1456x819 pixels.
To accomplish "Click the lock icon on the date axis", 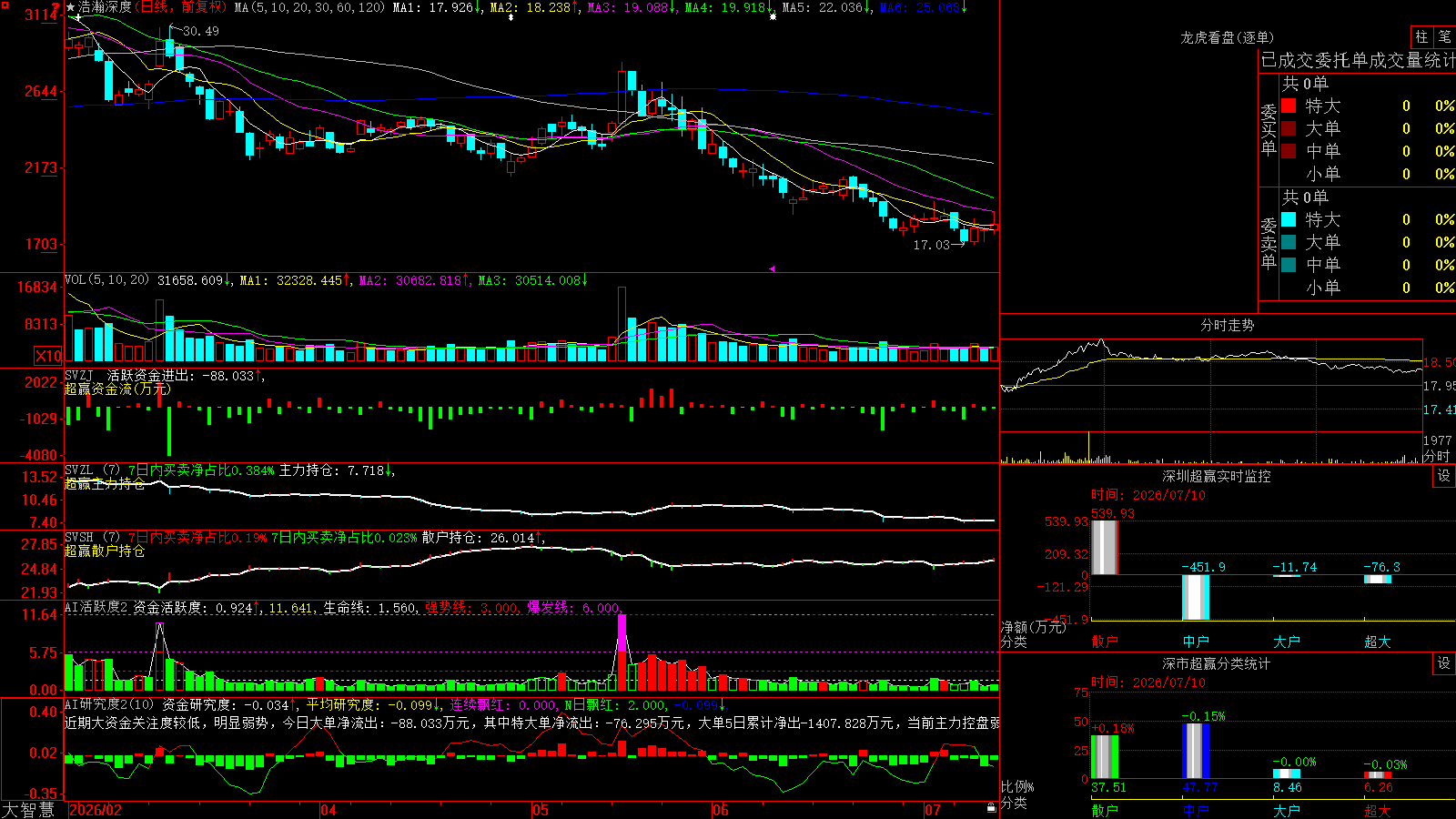I will (x=991, y=808).
